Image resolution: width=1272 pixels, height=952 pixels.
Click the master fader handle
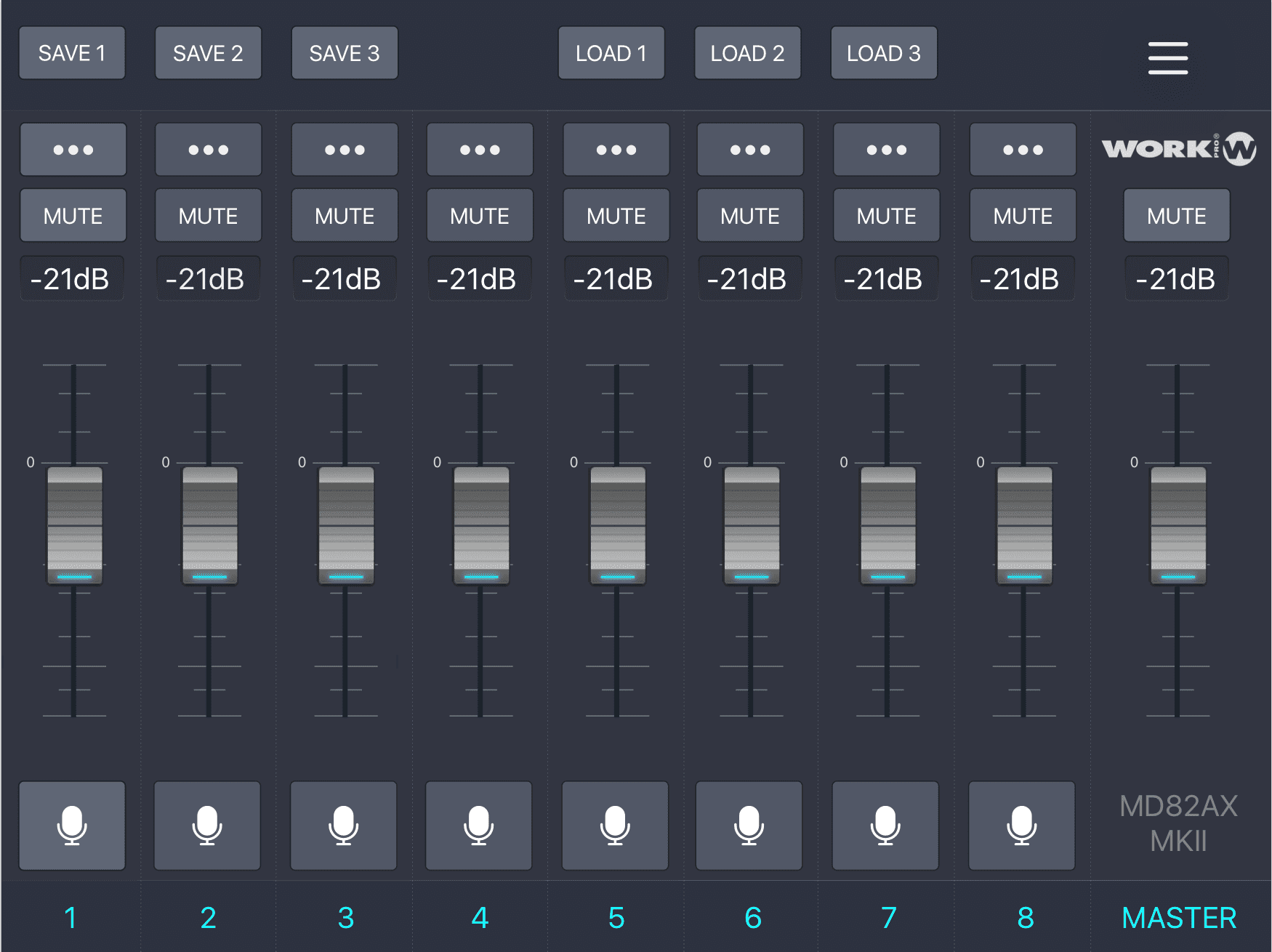click(x=1178, y=525)
